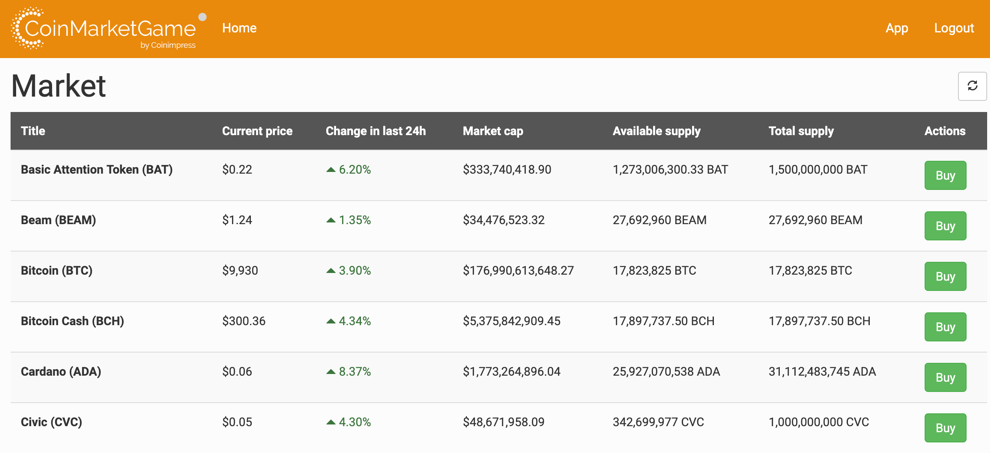Click the Current price column header

tap(257, 131)
